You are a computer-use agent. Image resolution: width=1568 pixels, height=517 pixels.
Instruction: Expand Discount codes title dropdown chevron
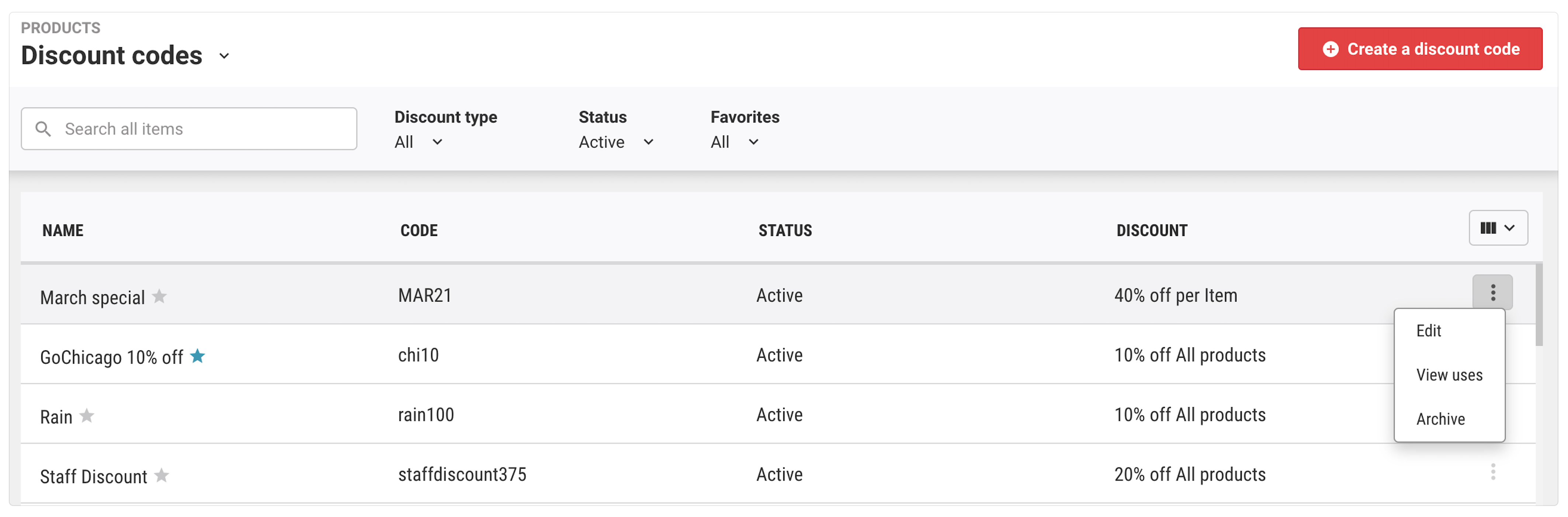click(x=225, y=56)
